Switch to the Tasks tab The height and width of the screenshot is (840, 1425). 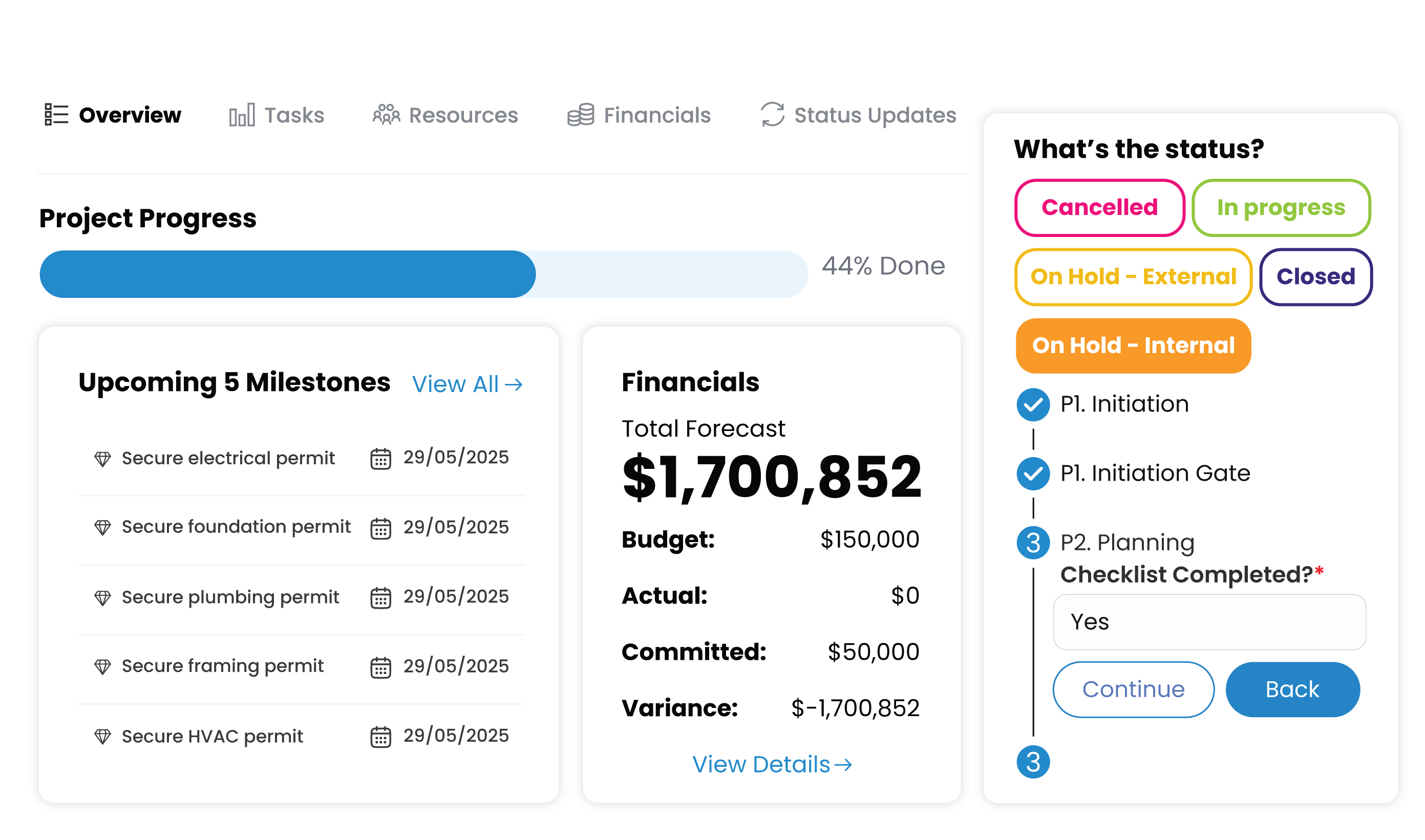click(294, 115)
